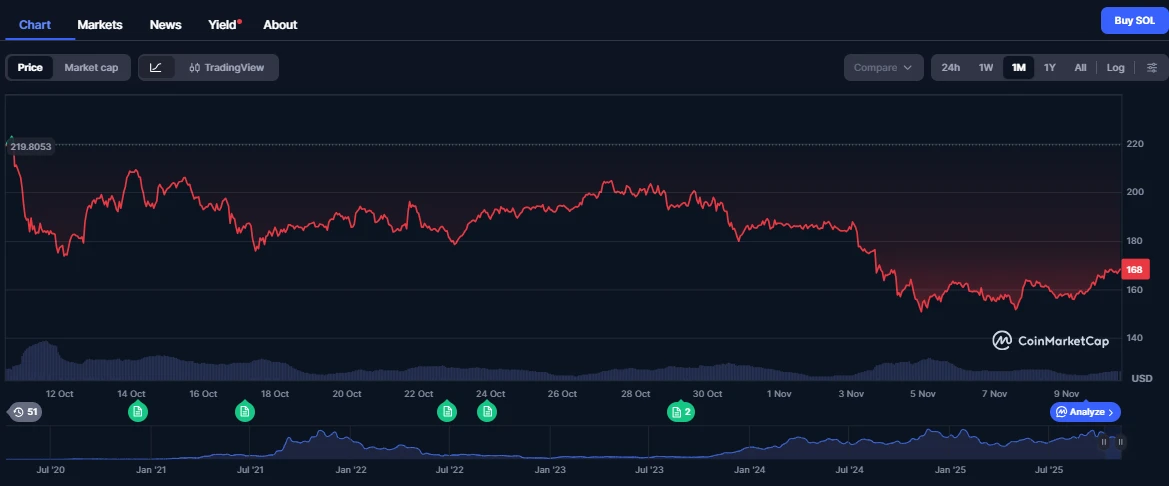Switch to TradingView chart mode
1169x486 pixels.
[226, 67]
